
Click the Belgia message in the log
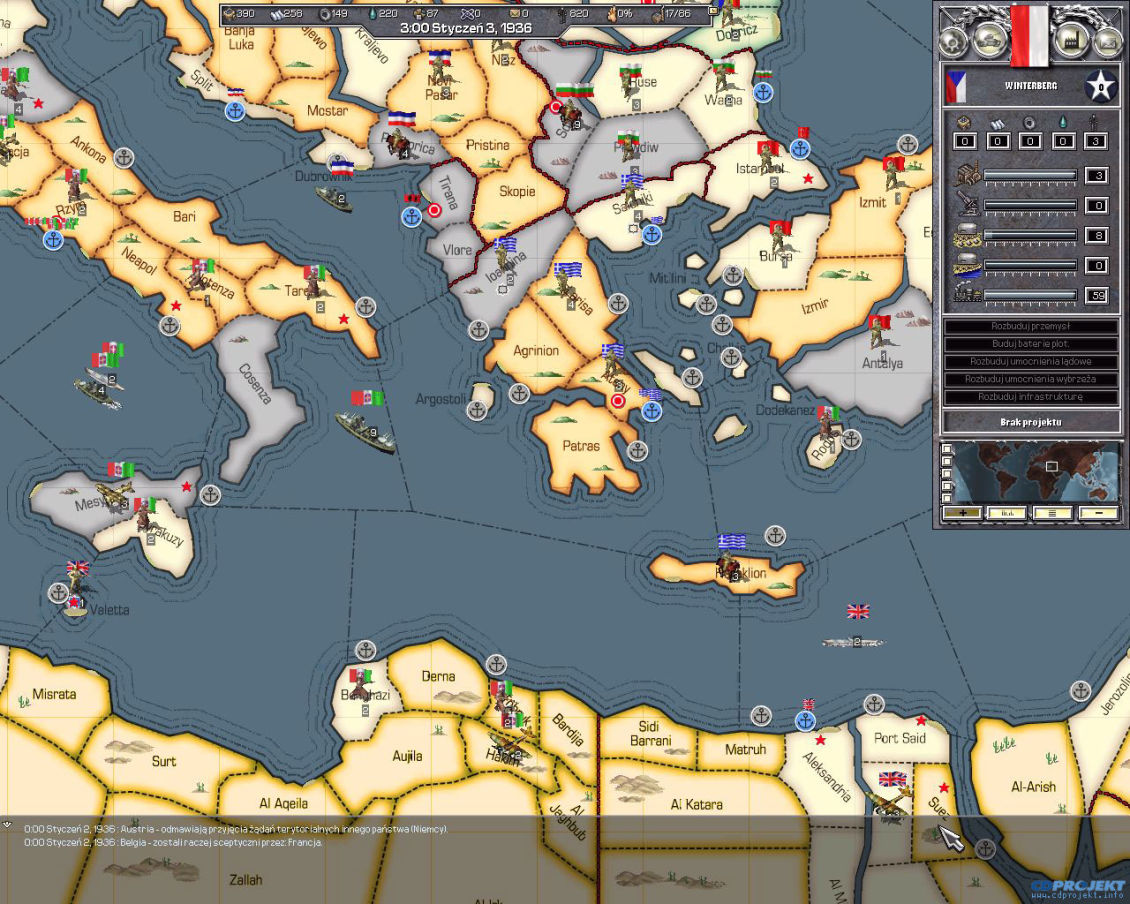click(x=173, y=842)
